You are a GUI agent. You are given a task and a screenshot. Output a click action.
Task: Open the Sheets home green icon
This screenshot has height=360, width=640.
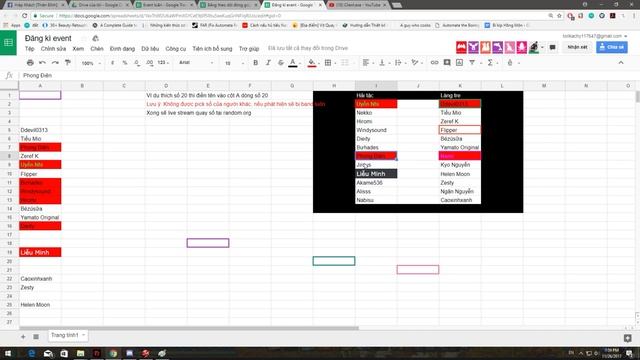(x=8, y=42)
